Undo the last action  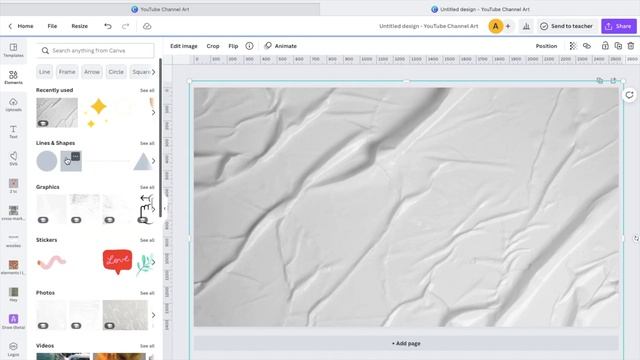(108, 26)
